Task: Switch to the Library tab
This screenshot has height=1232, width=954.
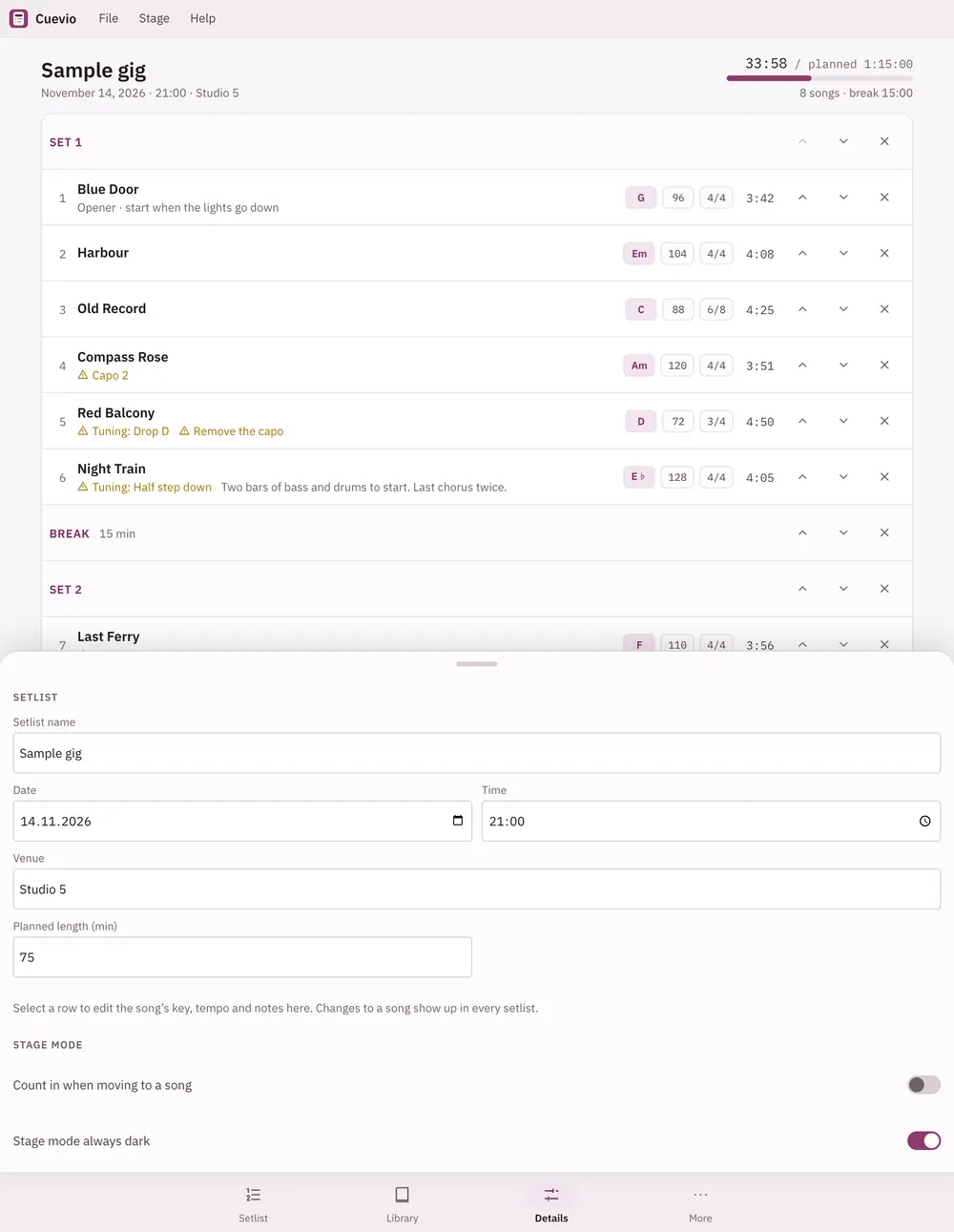Action: (x=402, y=1203)
